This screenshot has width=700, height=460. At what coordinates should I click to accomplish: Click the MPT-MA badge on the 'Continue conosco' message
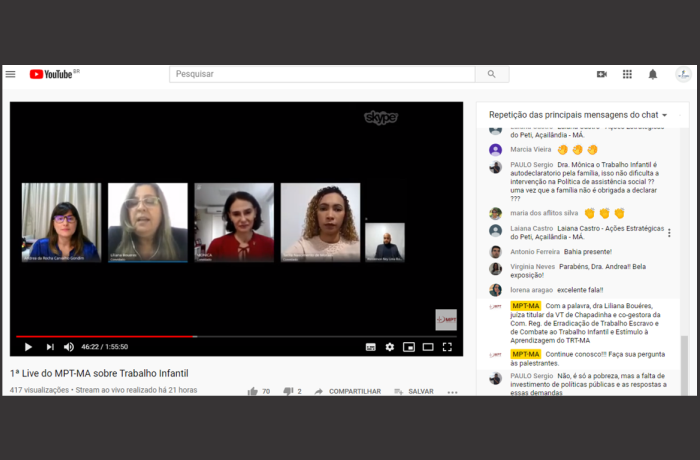pyautogui.click(x=525, y=354)
